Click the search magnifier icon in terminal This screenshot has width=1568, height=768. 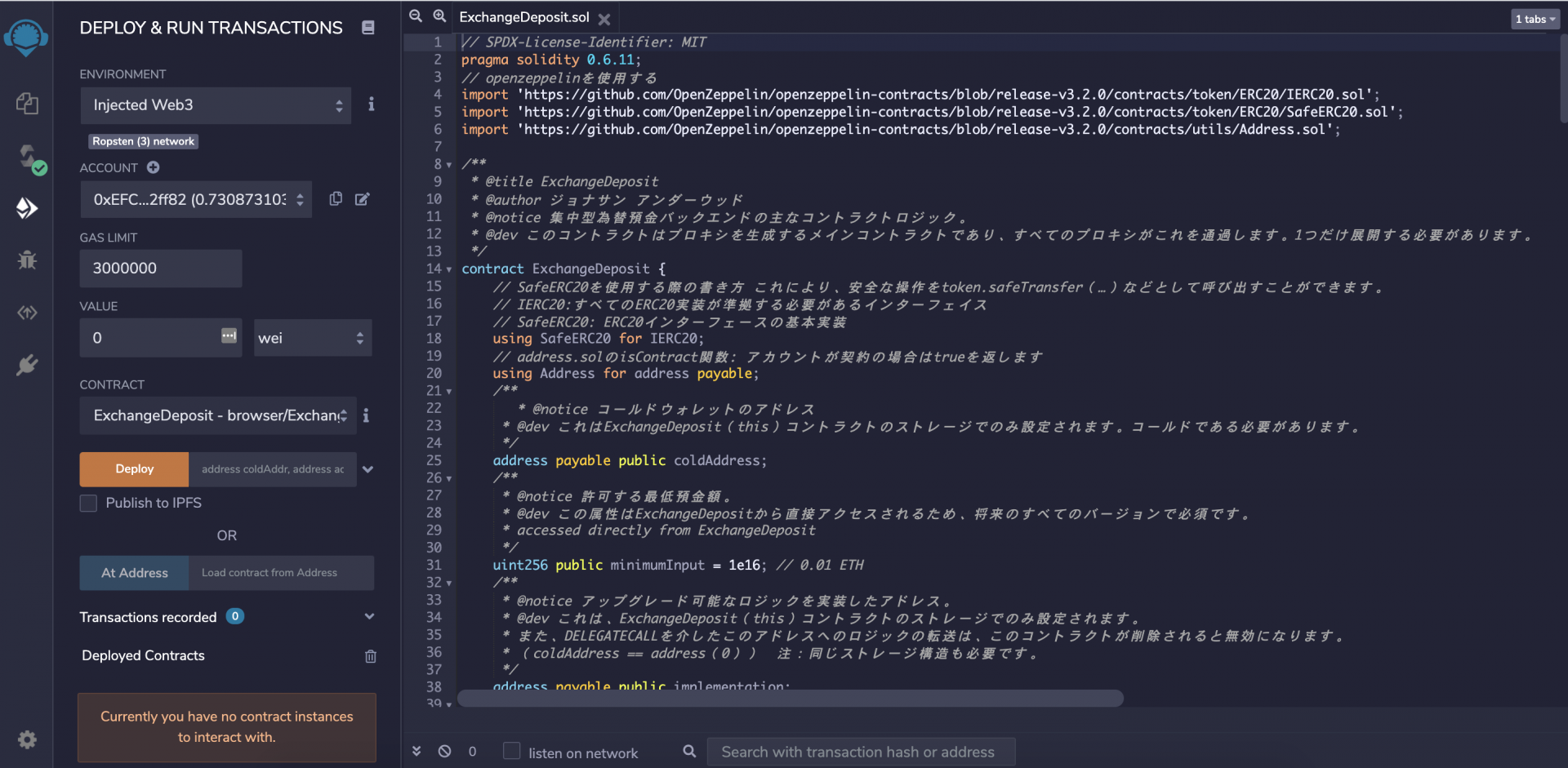click(690, 751)
